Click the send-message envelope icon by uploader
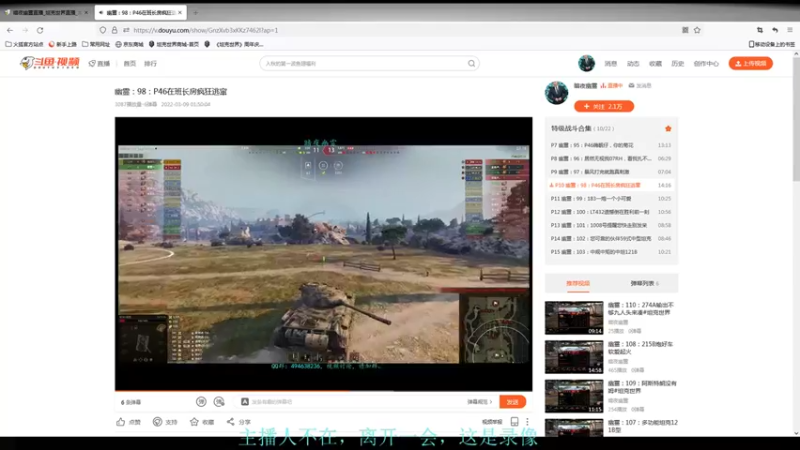 click(631, 86)
